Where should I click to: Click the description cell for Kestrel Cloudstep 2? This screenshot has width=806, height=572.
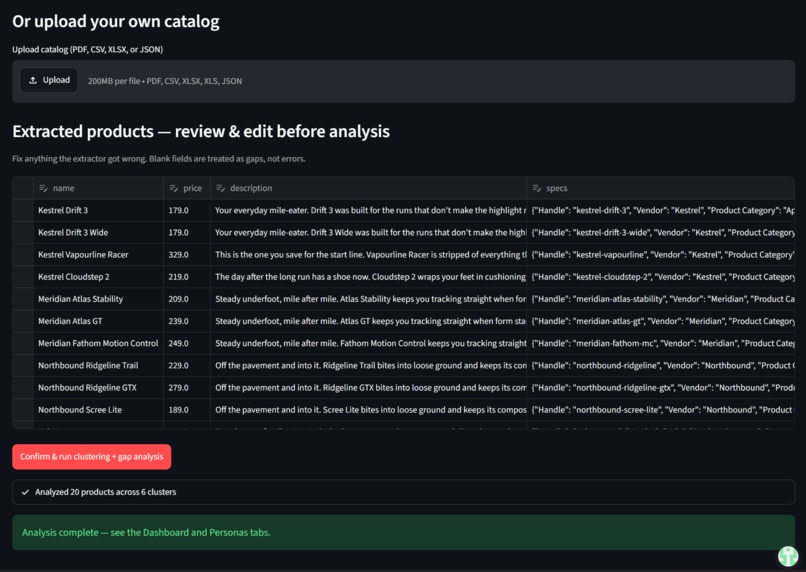368,276
